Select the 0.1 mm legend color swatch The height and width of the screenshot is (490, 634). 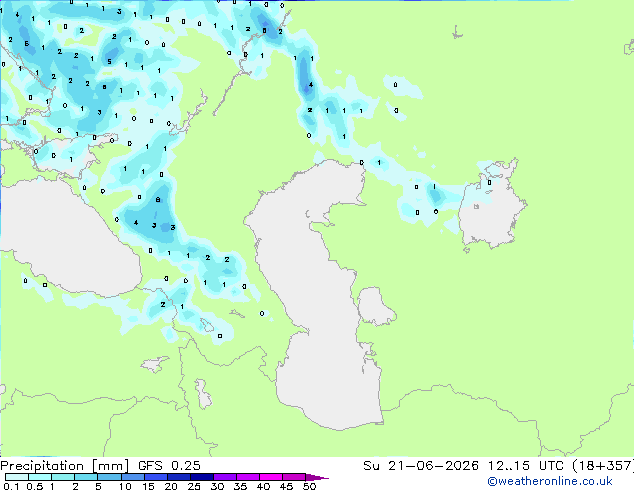pyautogui.click(x=17, y=477)
